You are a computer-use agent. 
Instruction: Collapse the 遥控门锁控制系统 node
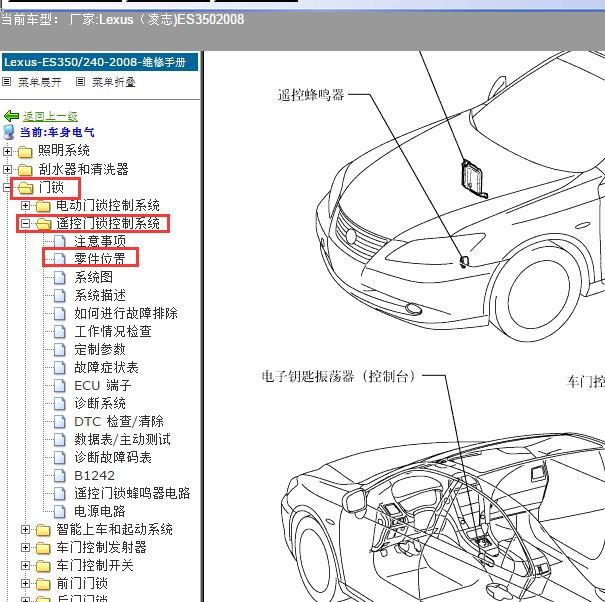25,223
